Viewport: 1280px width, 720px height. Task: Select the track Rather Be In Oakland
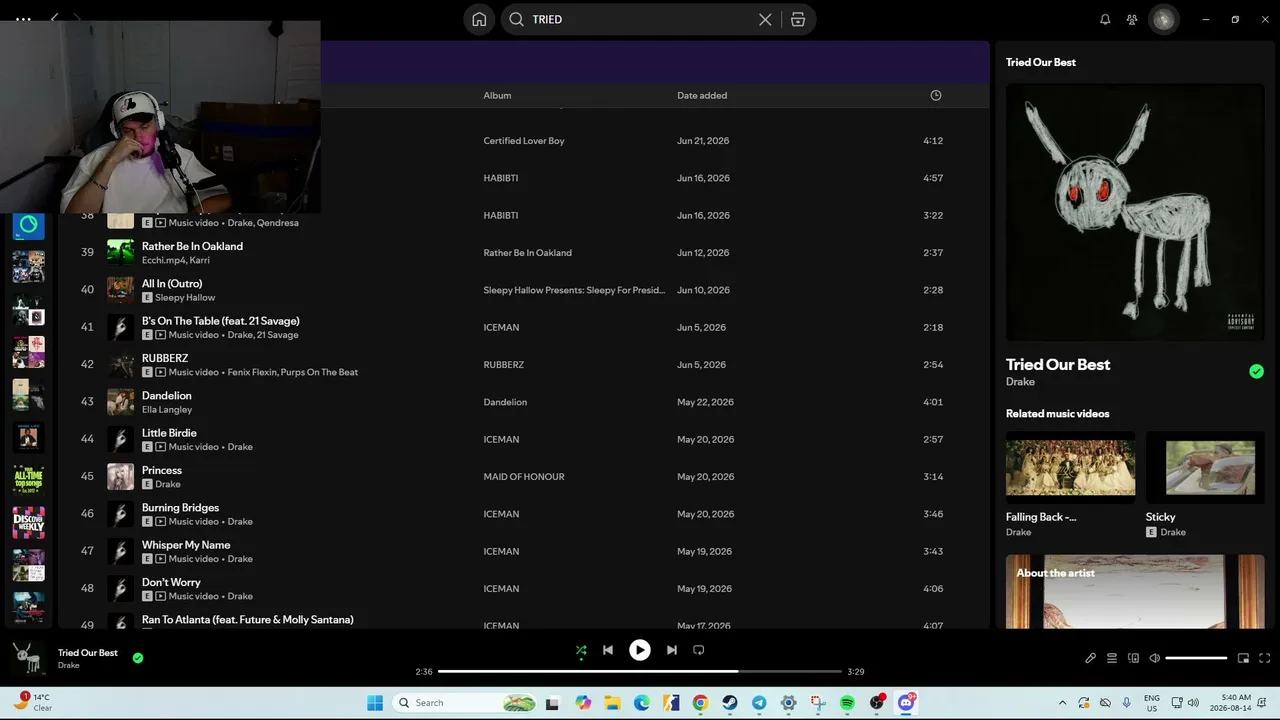point(192,246)
